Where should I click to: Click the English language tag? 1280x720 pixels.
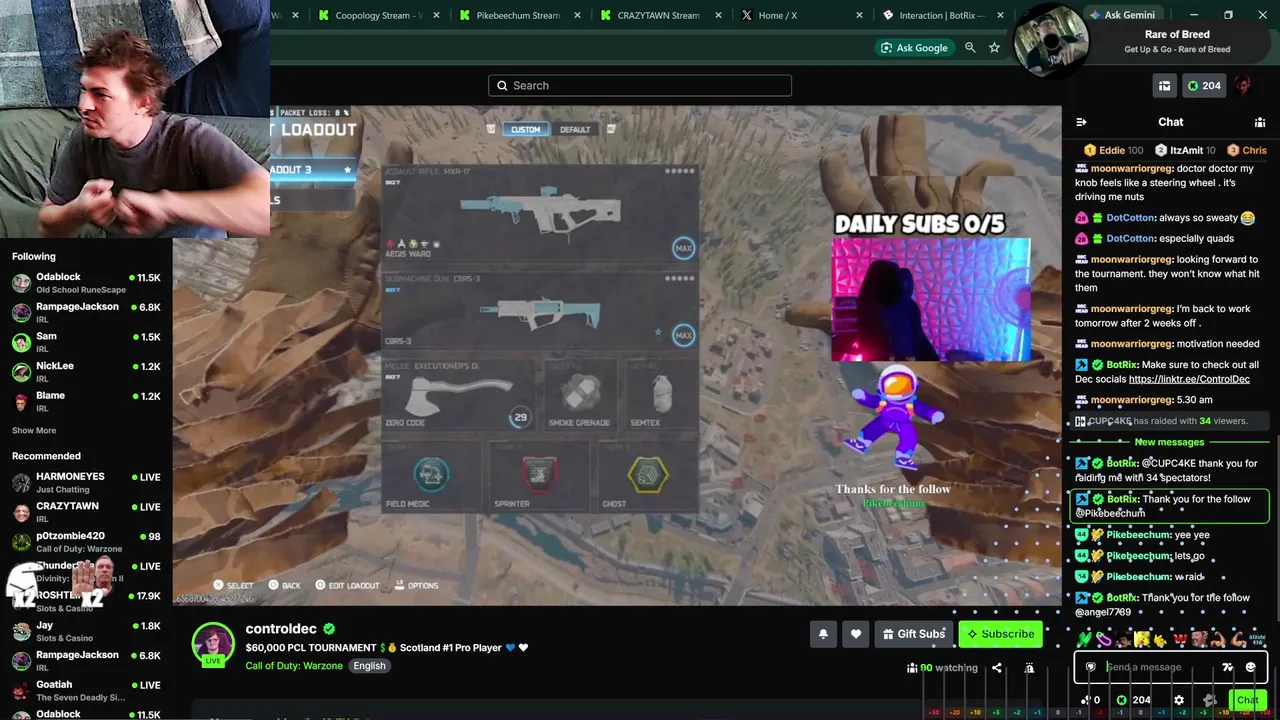coord(369,666)
